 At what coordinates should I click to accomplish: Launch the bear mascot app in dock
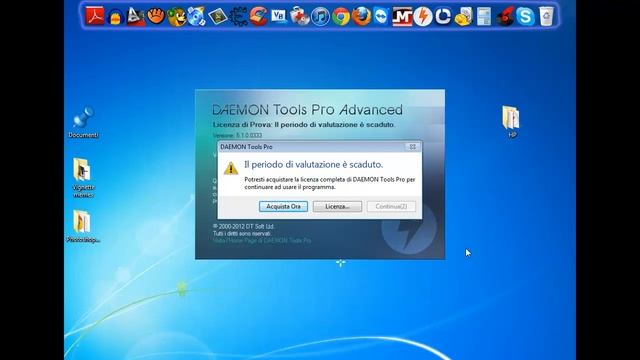click(x=177, y=17)
